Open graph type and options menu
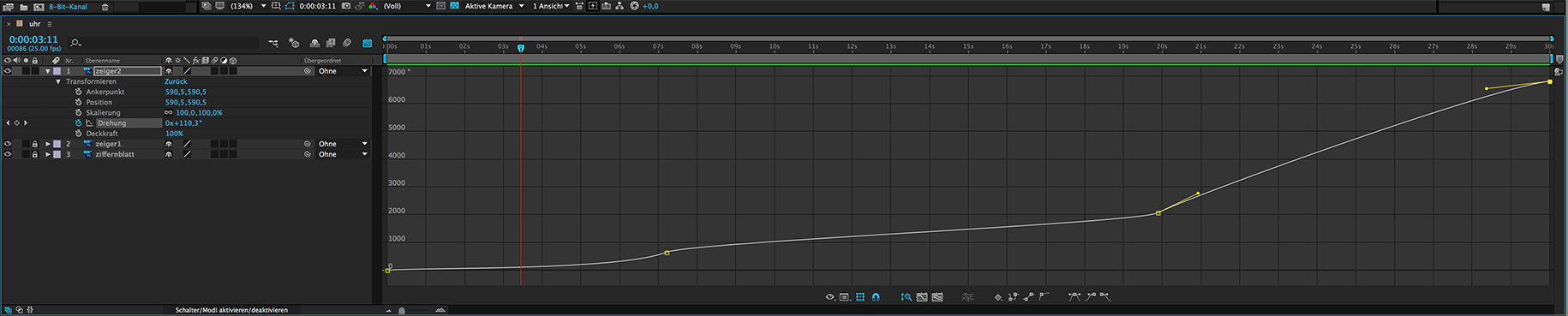Viewport: 1568px width, 316px height. (845, 297)
